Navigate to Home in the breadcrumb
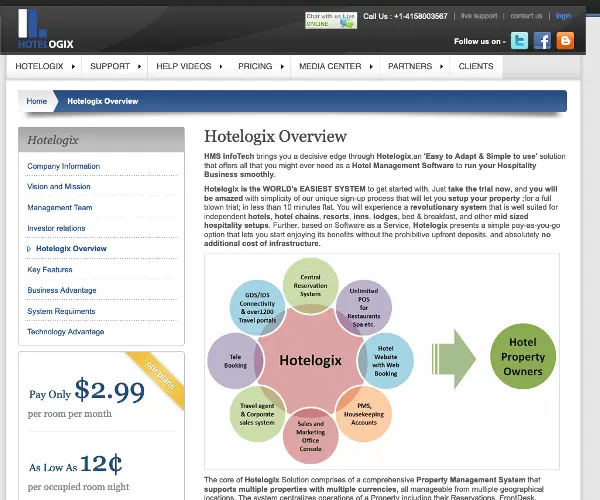Viewport: 600px width, 500px height. (37, 101)
